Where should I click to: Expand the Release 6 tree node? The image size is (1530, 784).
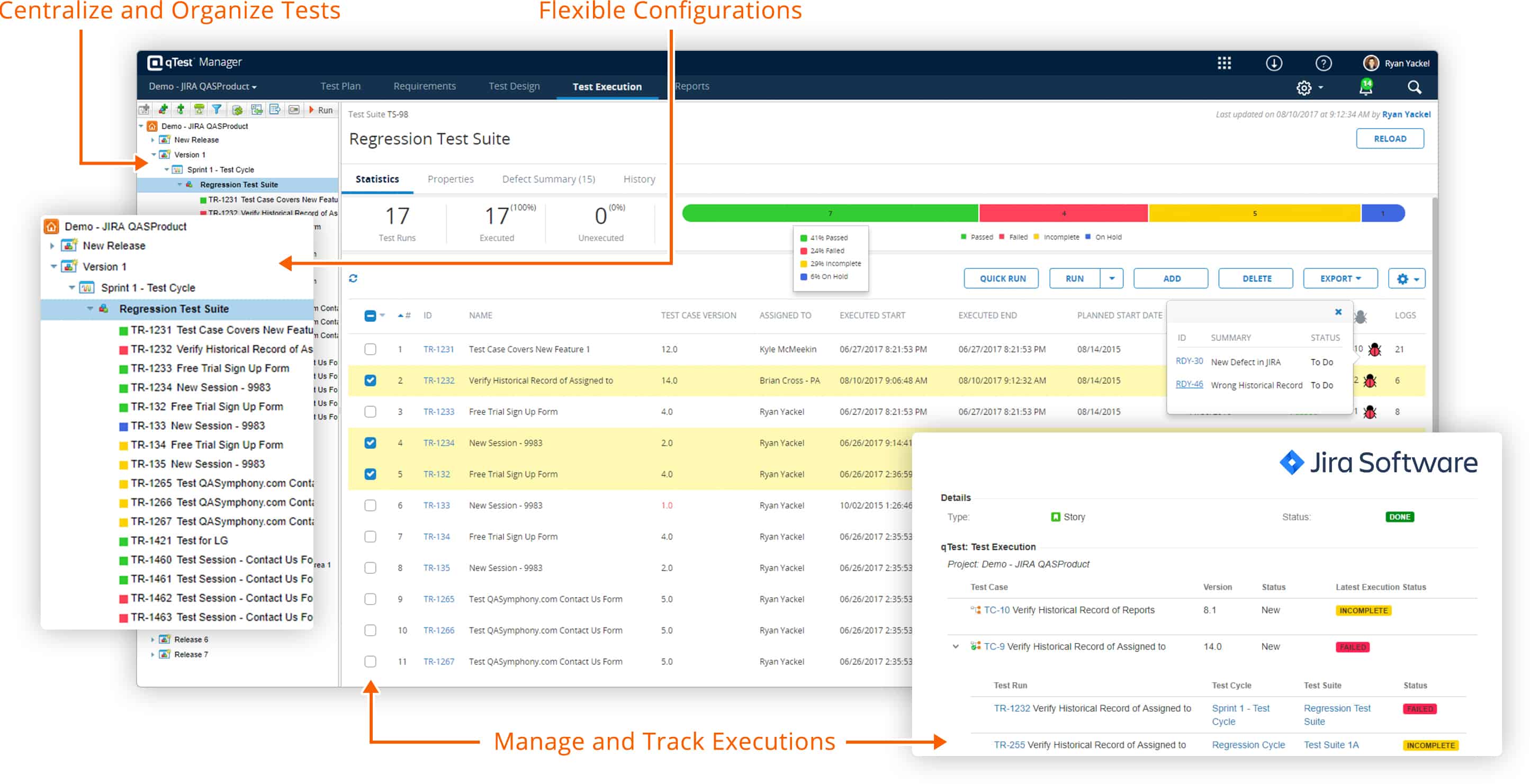(152, 639)
